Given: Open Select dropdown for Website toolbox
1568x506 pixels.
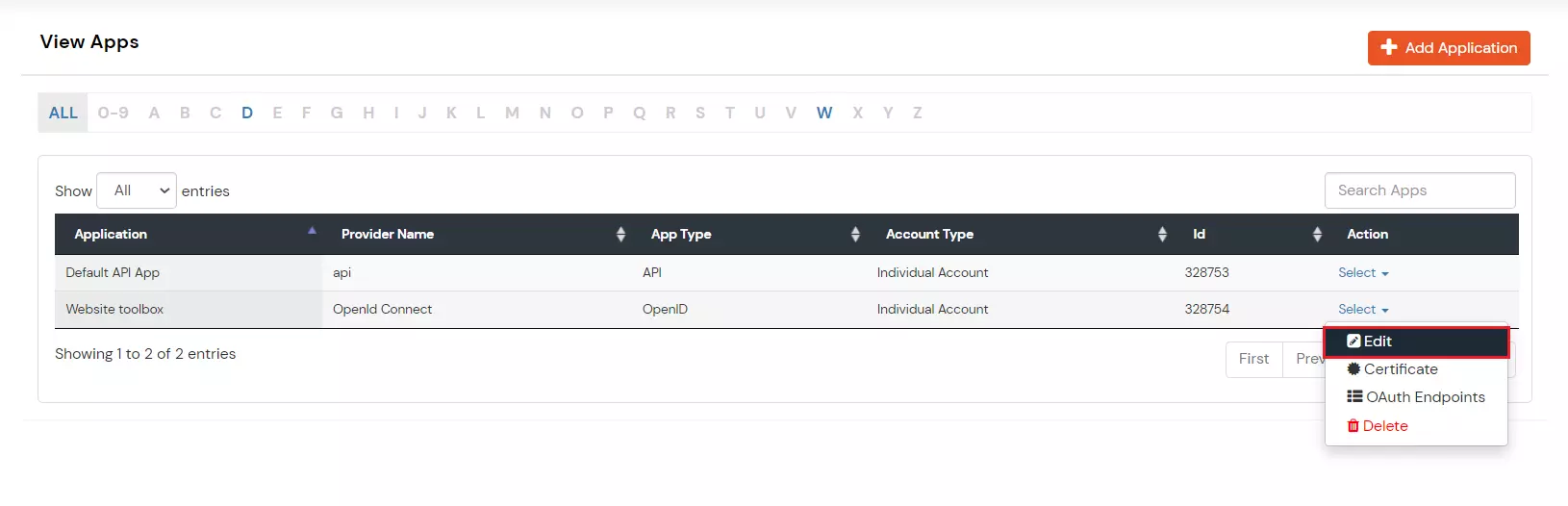Looking at the screenshot, I should [1363, 310].
